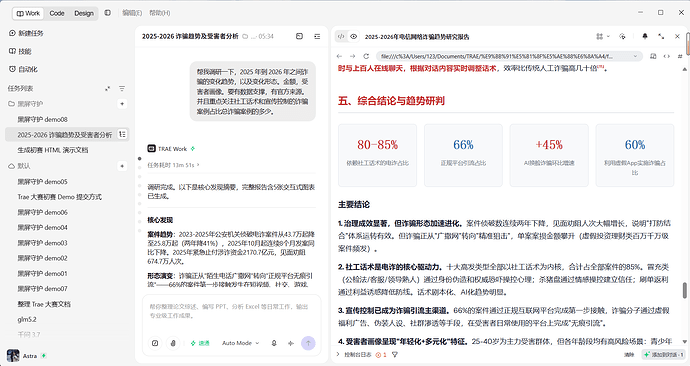Viewport: 690px width, 366px height.
Task: Collapse all in the 任务列表 header
Action: [107, 88]
